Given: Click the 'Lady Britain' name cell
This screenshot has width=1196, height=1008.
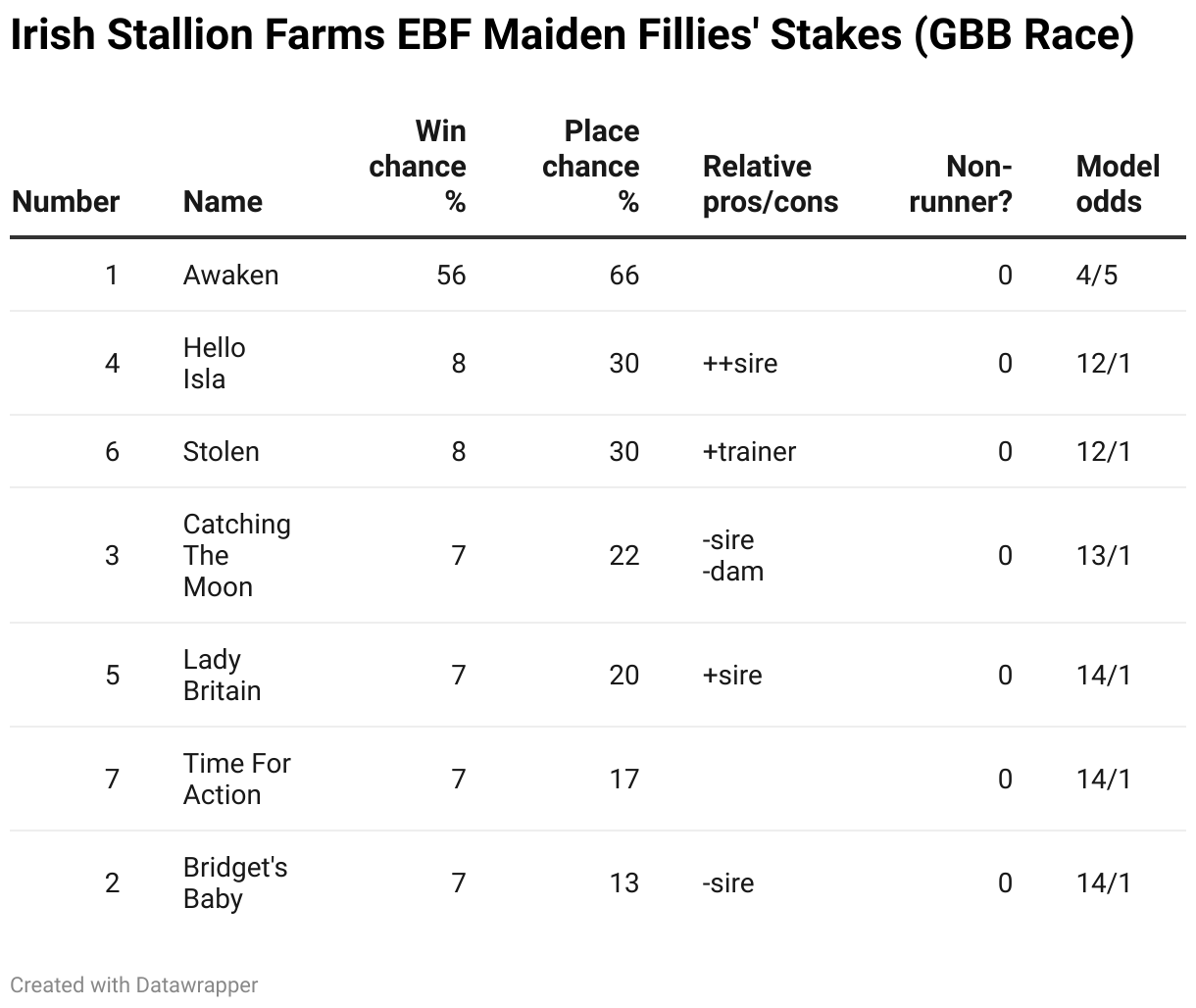Looking at the screenshot, I should point(223,676).
